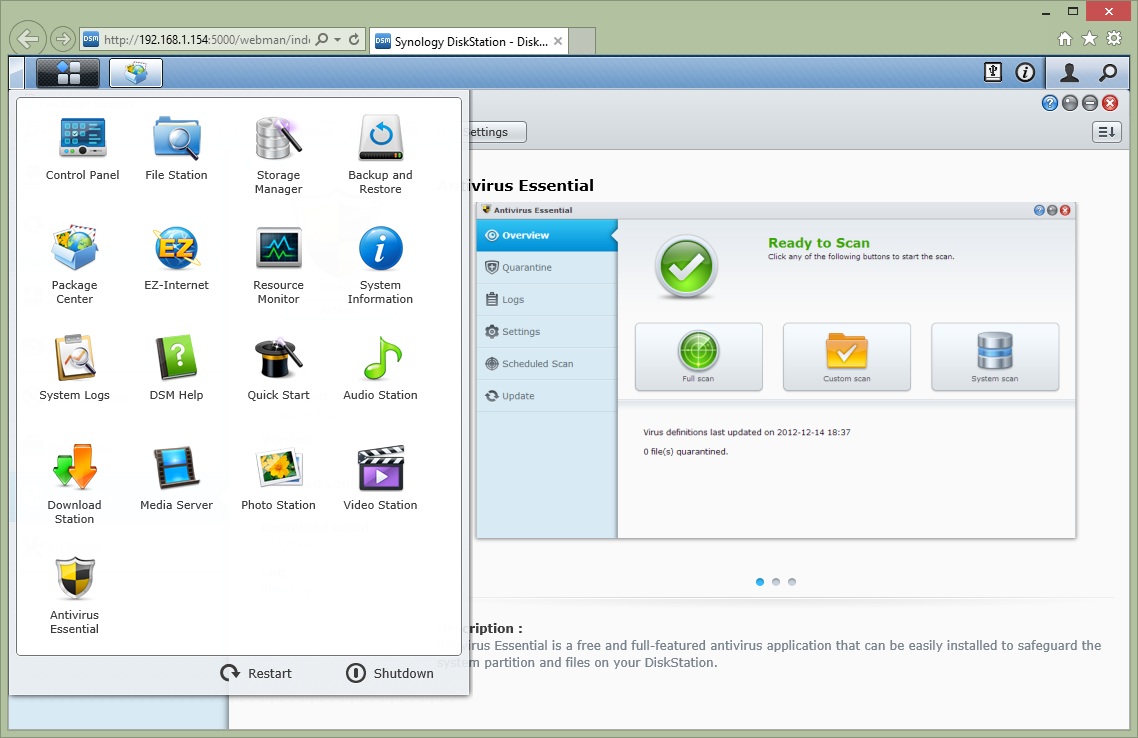Go forward in the browser
This screenshot has width=1138, height=738.
point(63,39)
